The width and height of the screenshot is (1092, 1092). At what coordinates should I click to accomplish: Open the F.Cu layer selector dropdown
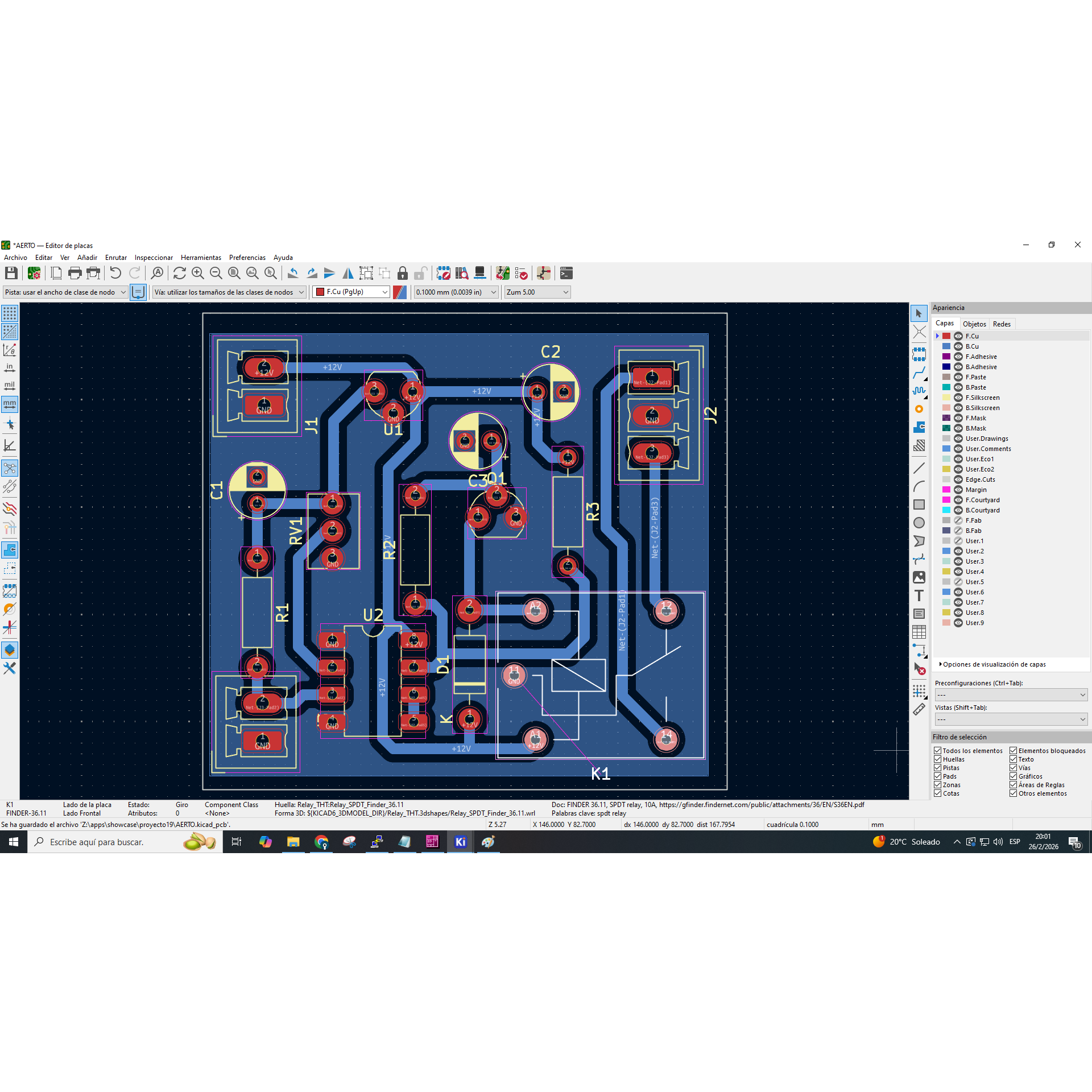351,292
